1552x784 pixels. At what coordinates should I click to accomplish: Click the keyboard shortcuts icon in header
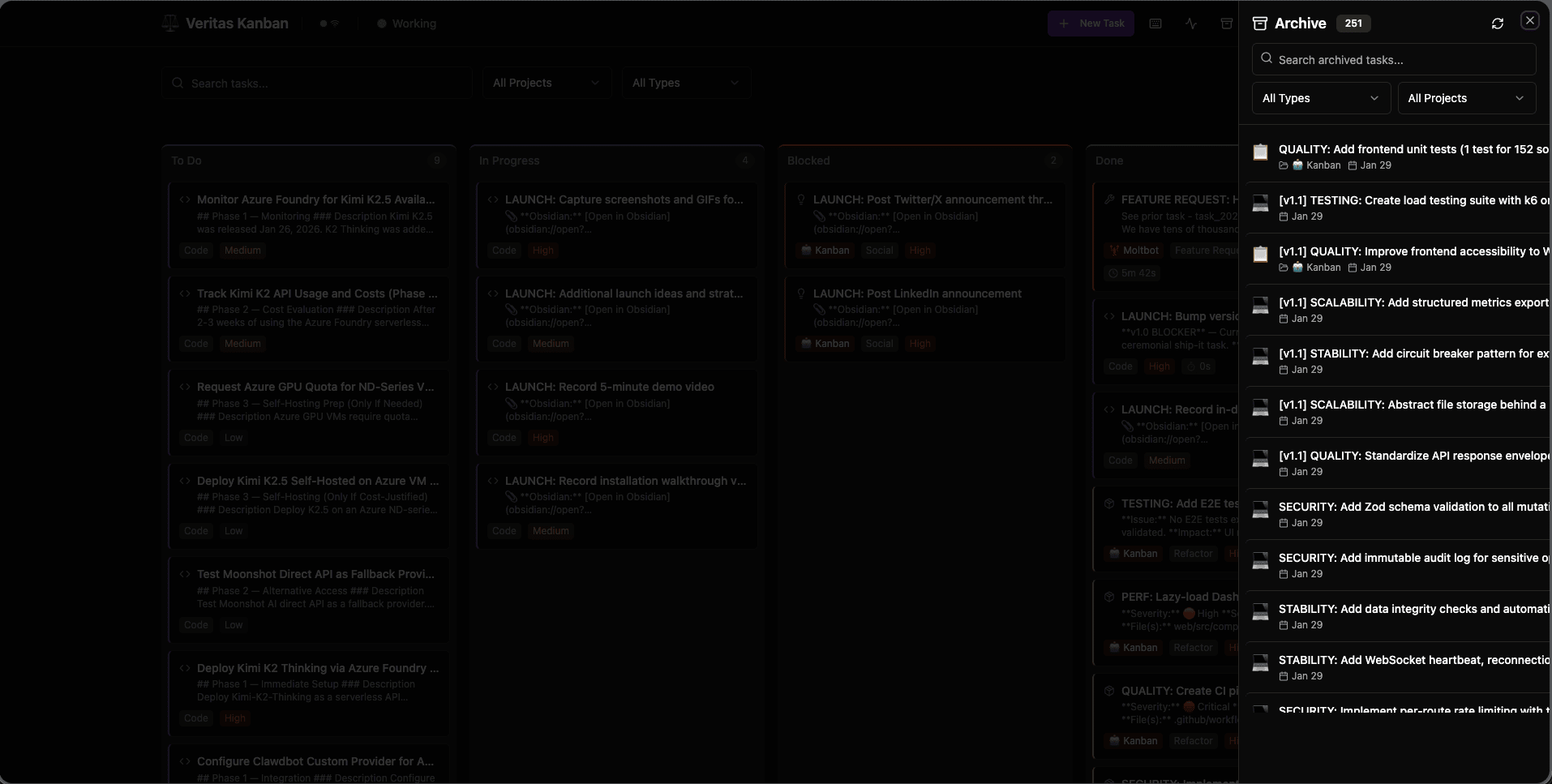(1155, 24)
